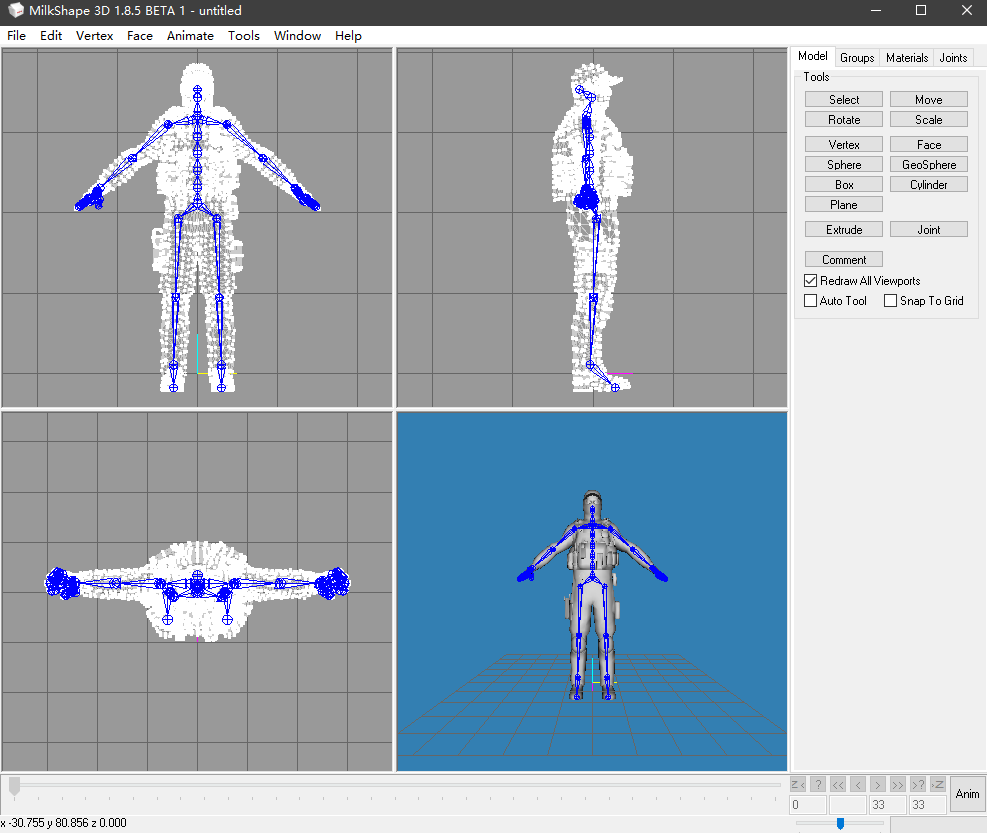
Task: Click the animation timeline slider handle
Action: pos(14,786)
